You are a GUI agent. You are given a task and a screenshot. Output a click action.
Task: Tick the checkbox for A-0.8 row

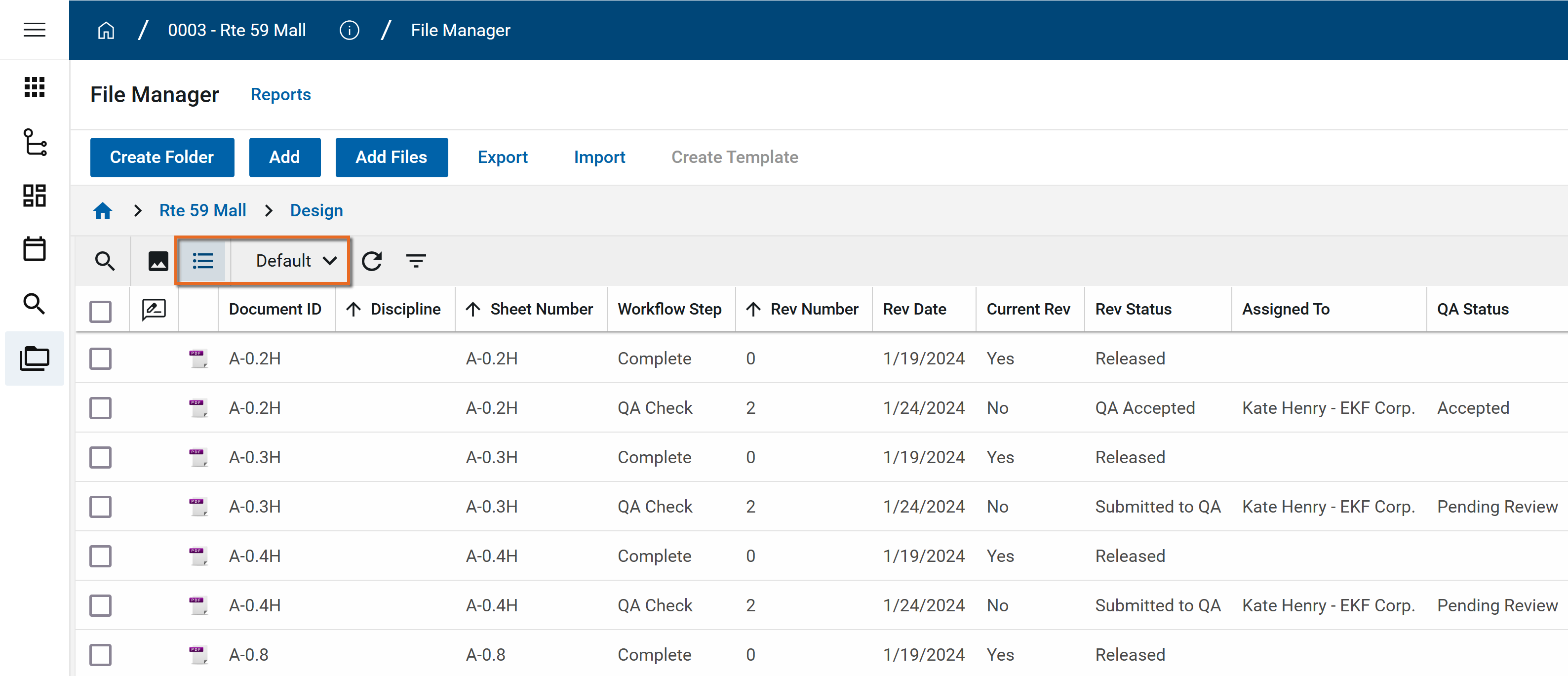(100, 655)
